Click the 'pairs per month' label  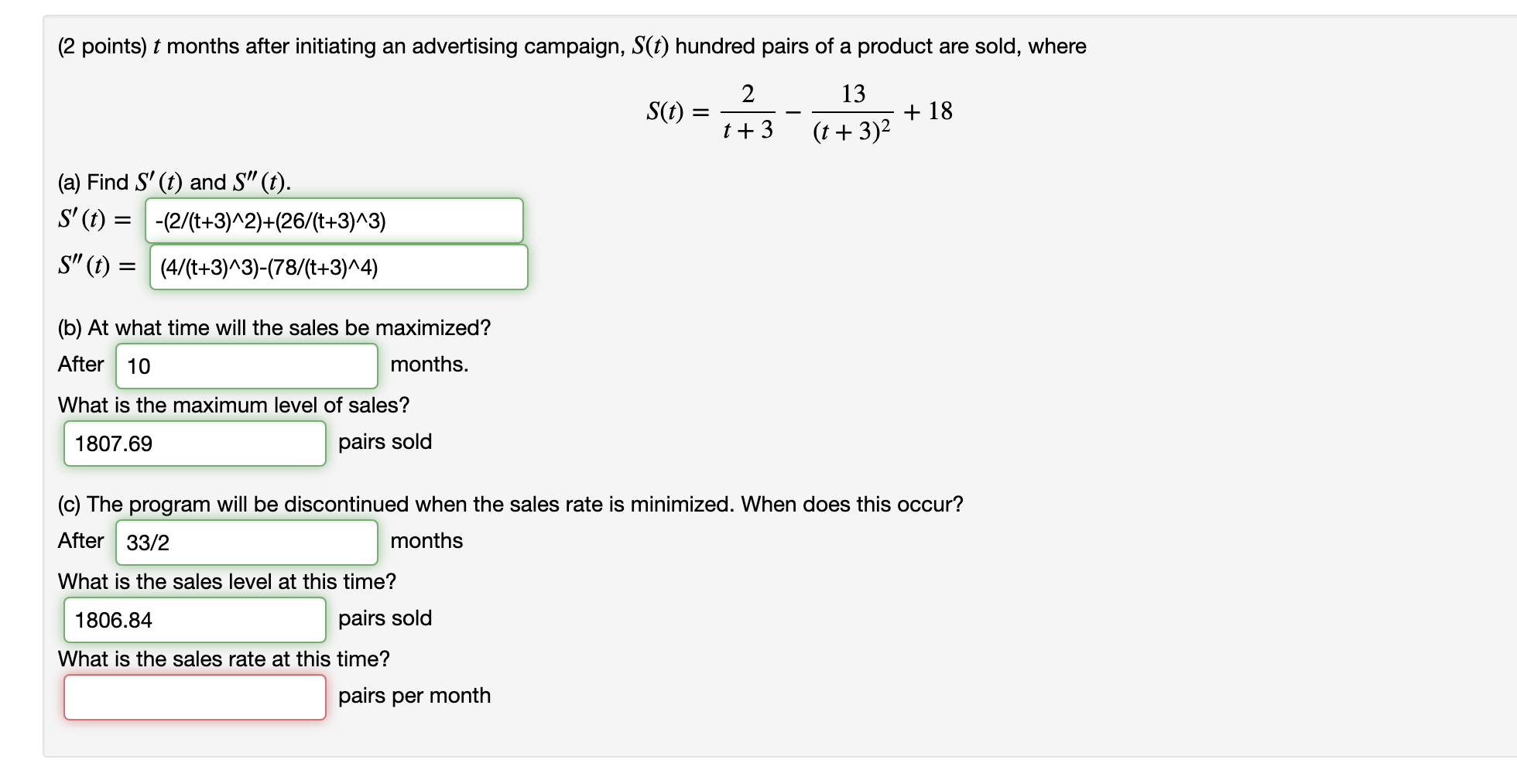coord(414,695)
